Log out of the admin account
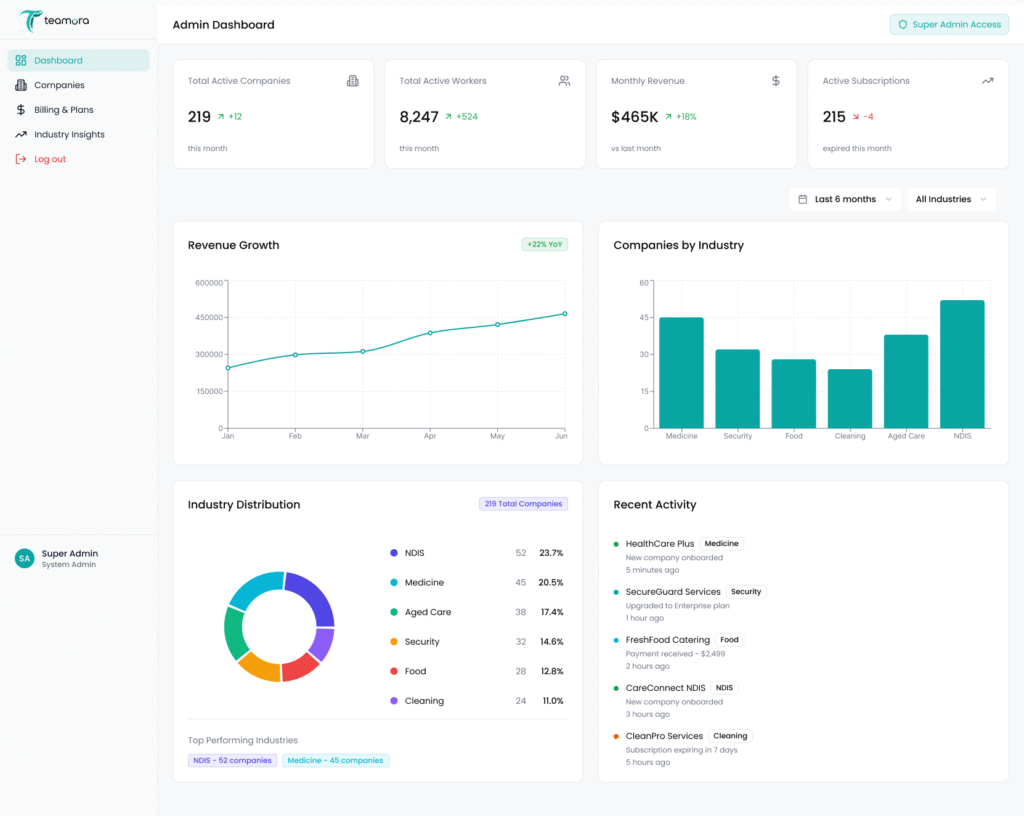 tap(50, 159)
